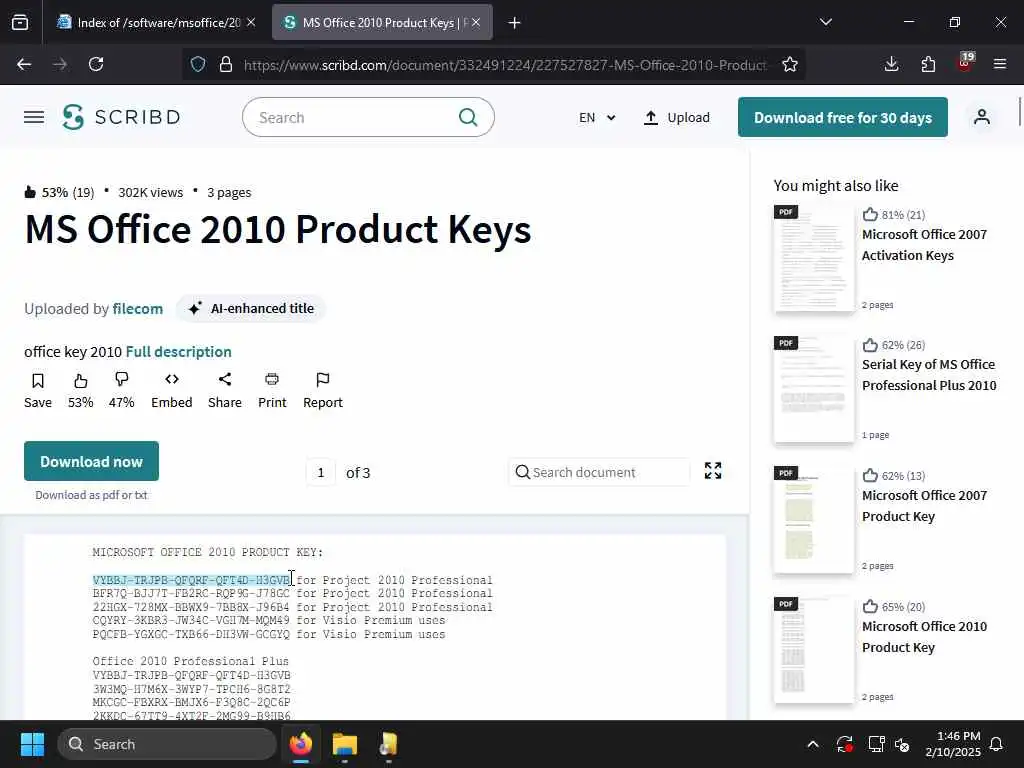Click the Download as pdf or txt text

pyautogui.click(x=91, y=495)
